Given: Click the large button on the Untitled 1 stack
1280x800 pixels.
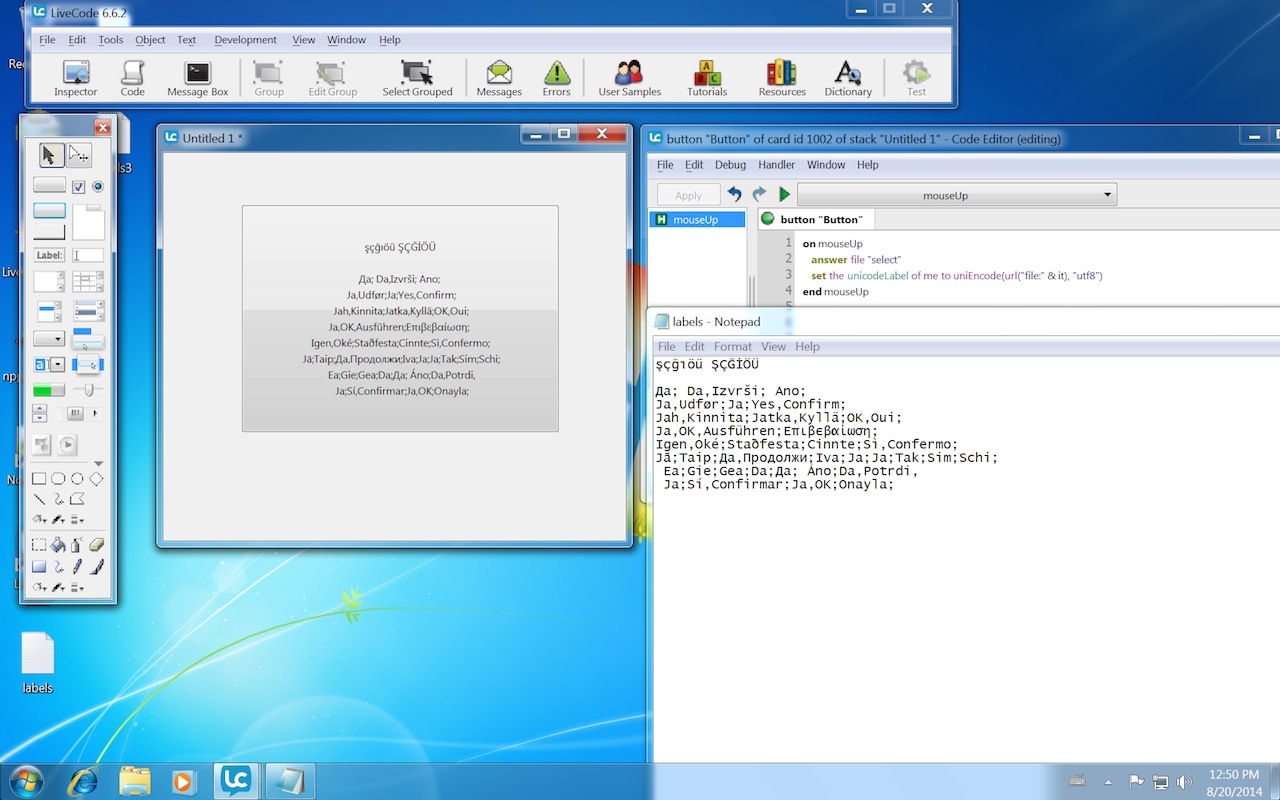Looking at the screenshot, I should tap(400, 318).
